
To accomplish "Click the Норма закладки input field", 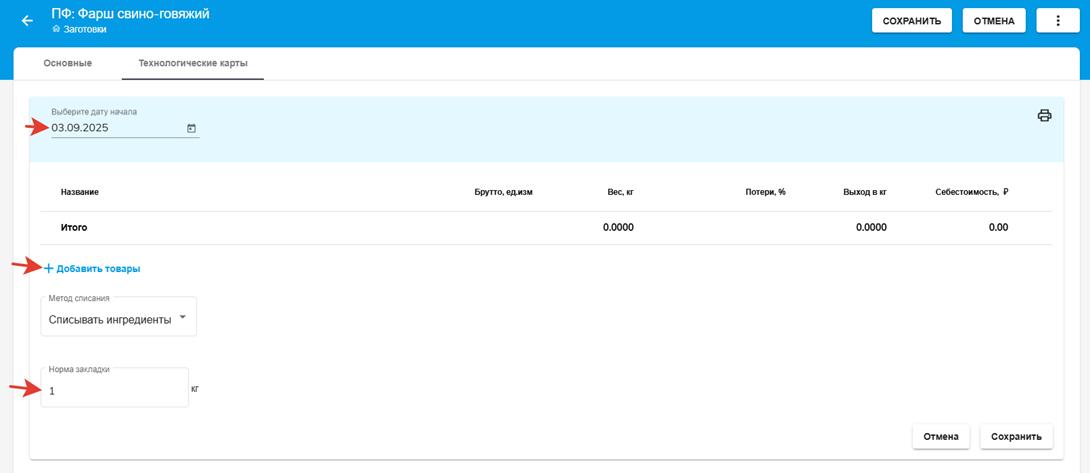I will 114,391.
